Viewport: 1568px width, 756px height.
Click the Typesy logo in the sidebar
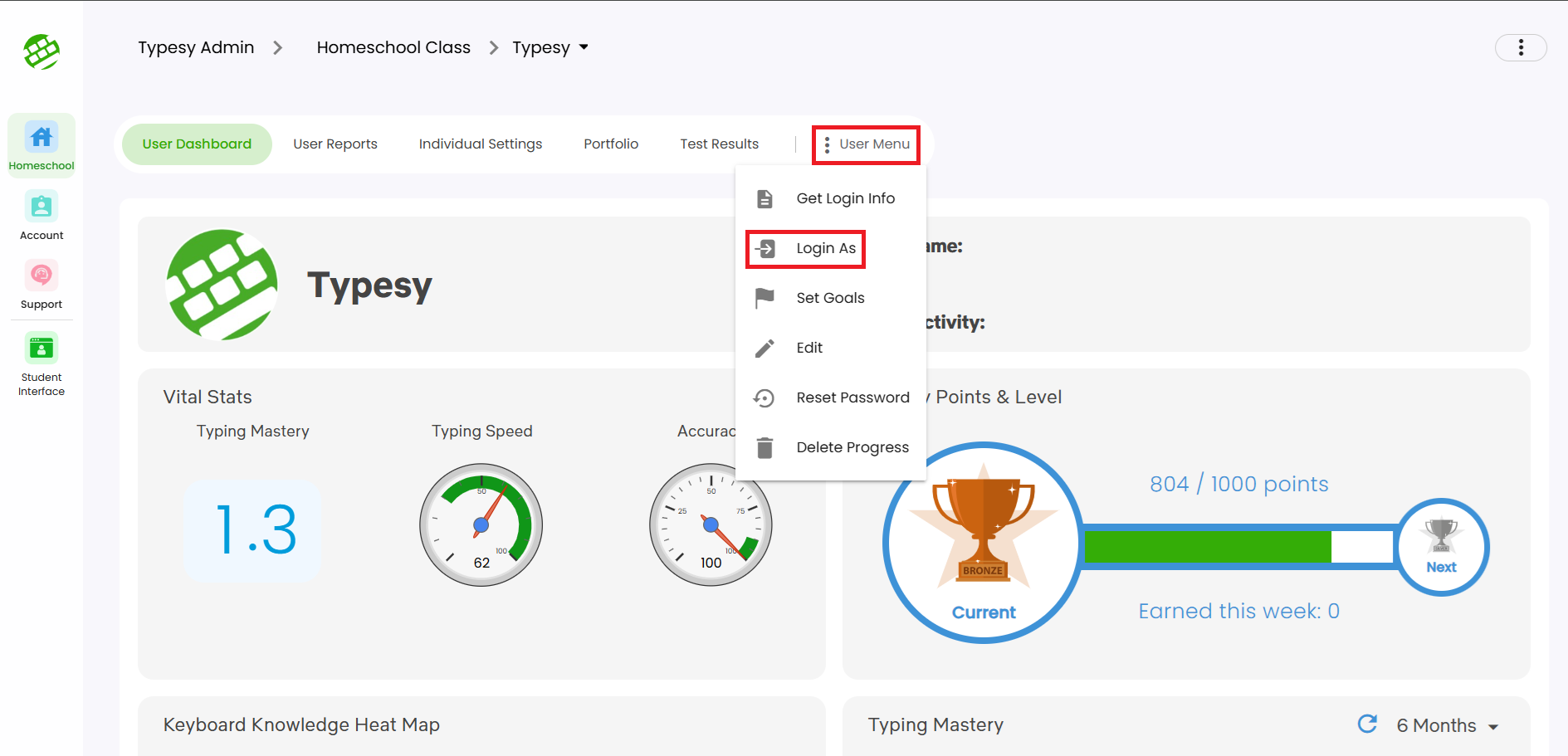pyautogui.click(x=42, y=51)
